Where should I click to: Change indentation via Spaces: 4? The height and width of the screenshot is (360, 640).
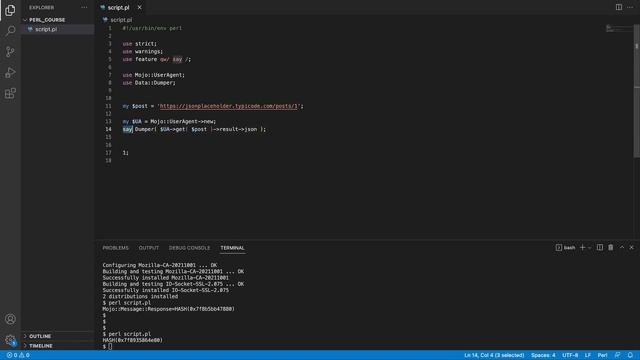coord(543,355)
